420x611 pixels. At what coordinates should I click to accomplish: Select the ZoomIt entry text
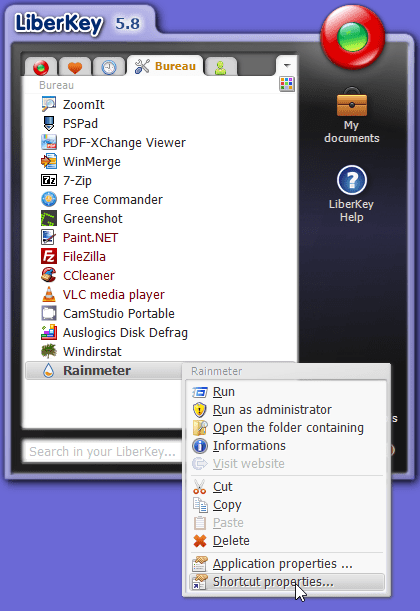84,104
